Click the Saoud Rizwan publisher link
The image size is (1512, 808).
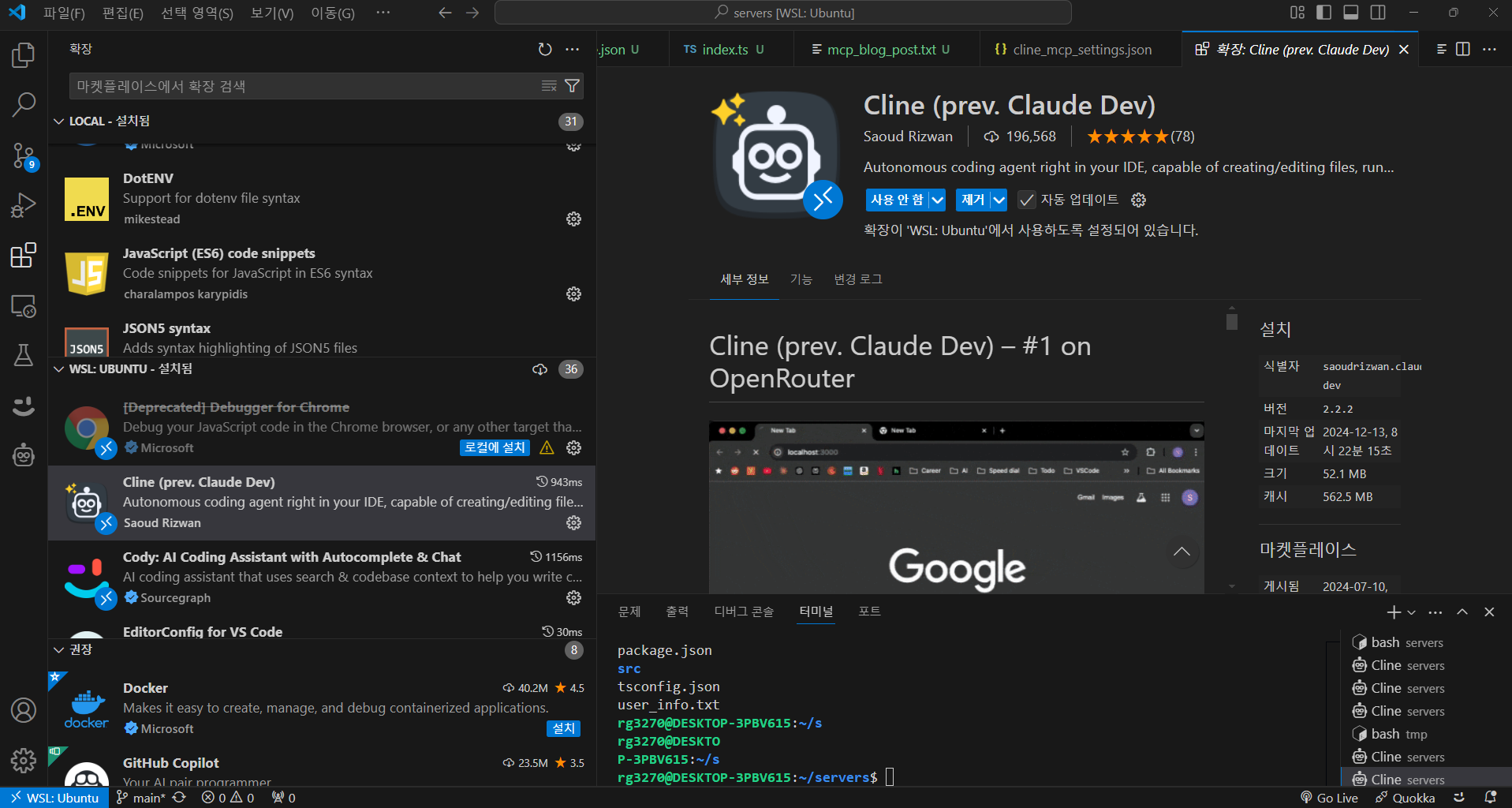[908, 137]
